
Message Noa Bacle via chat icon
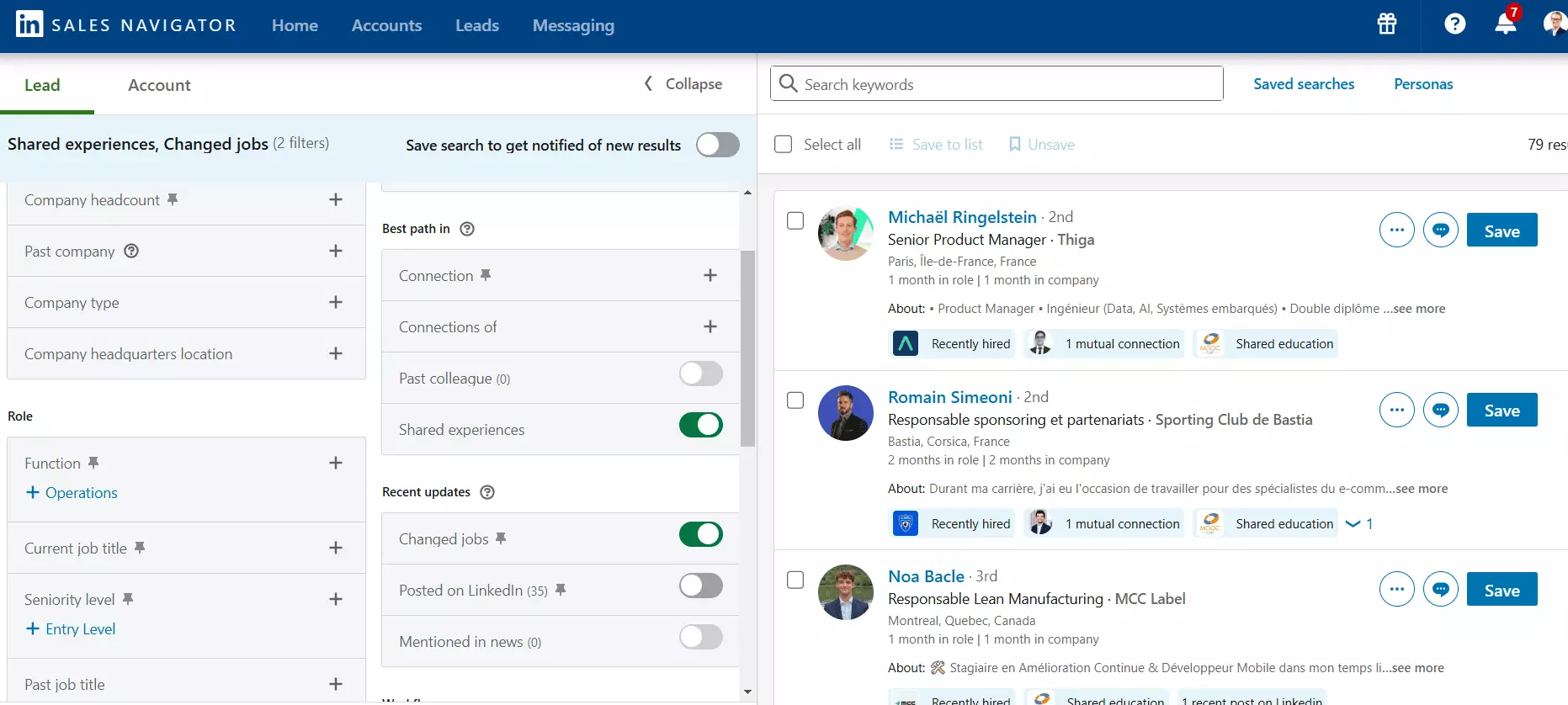tap(1441, 589)
